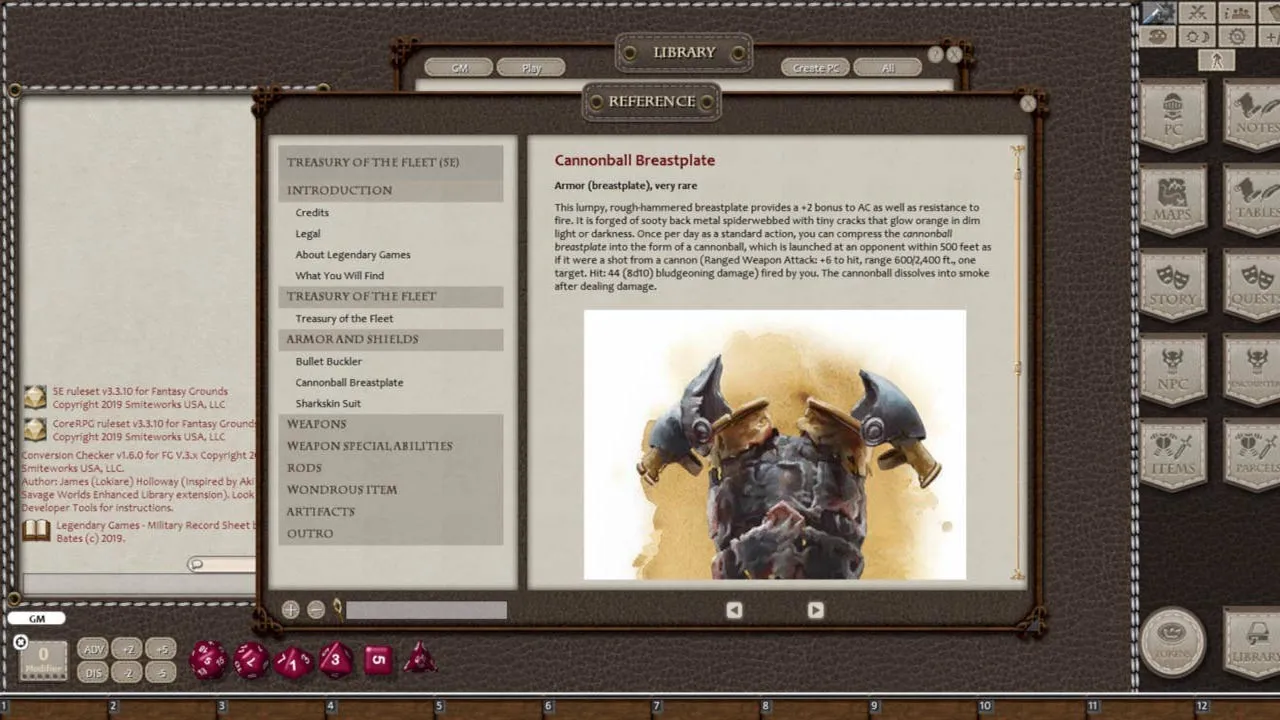
Task: Open the Maps sidebar button
Action: coord(1173,198)
